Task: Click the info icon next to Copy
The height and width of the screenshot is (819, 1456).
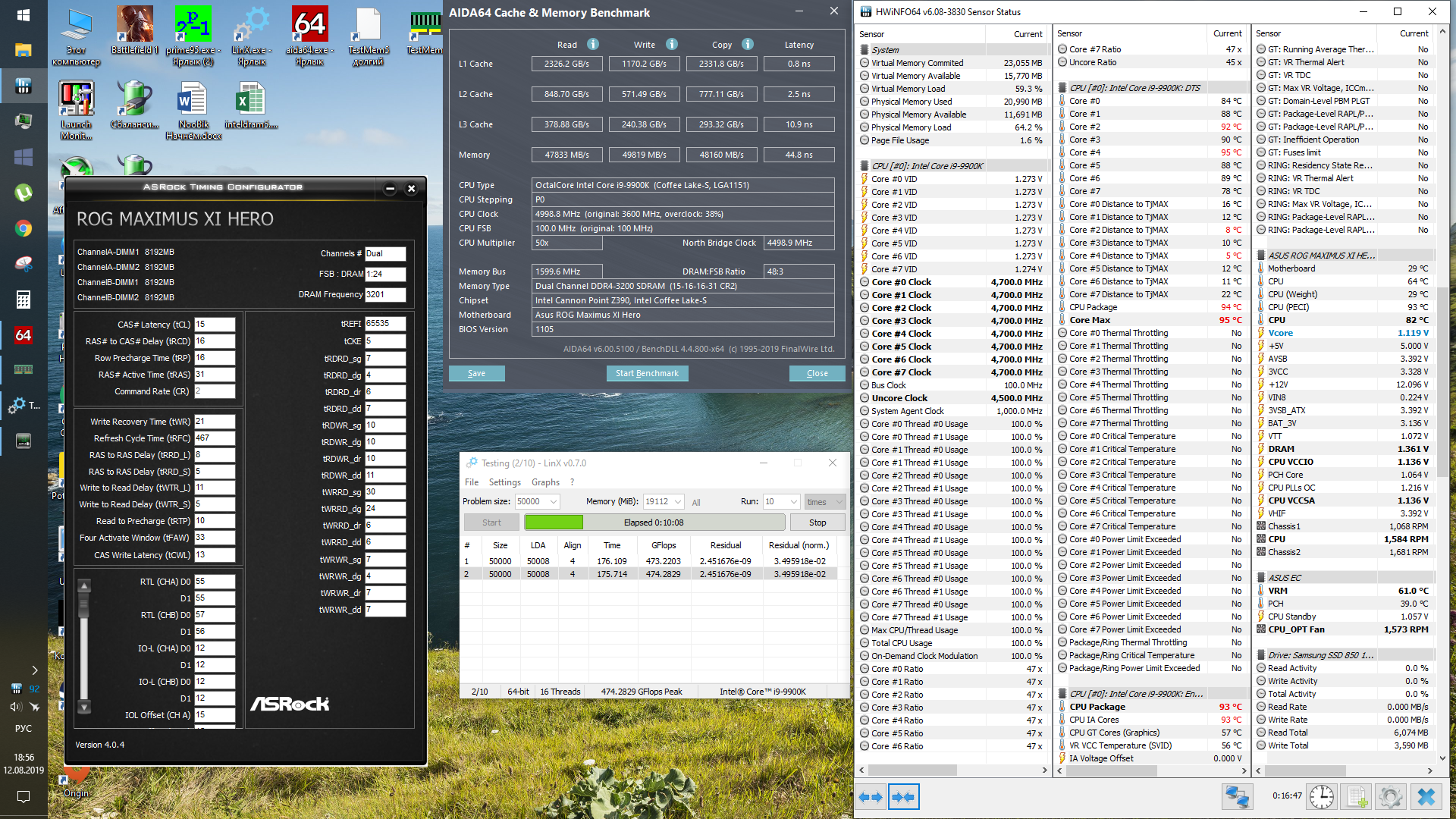Action: click(748, 44)
